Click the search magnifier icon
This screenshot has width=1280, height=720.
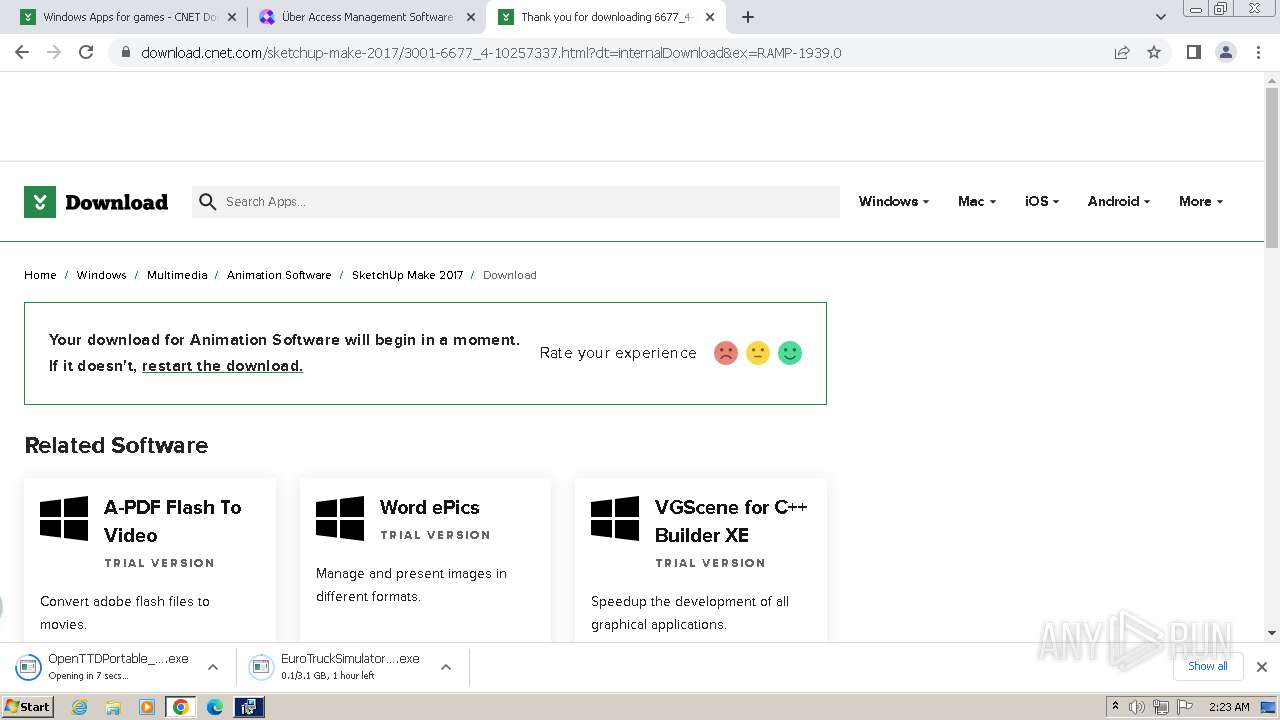207,202
